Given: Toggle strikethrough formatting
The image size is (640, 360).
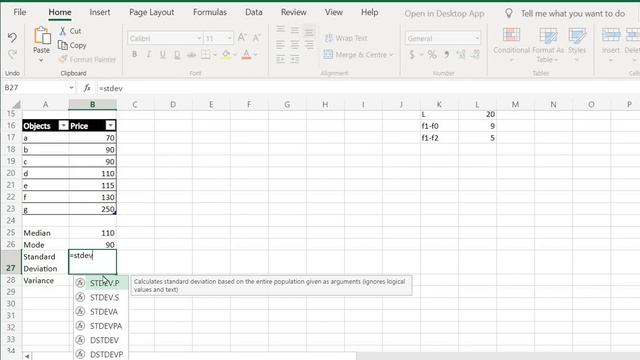Looking at the screenshot, I should pos(191,54).
